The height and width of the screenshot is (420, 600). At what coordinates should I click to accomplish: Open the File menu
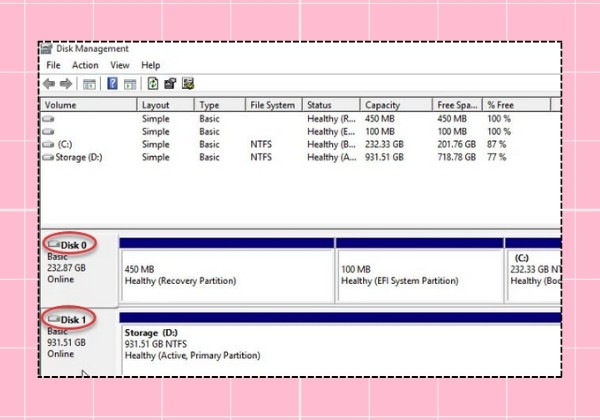point(53,65)
